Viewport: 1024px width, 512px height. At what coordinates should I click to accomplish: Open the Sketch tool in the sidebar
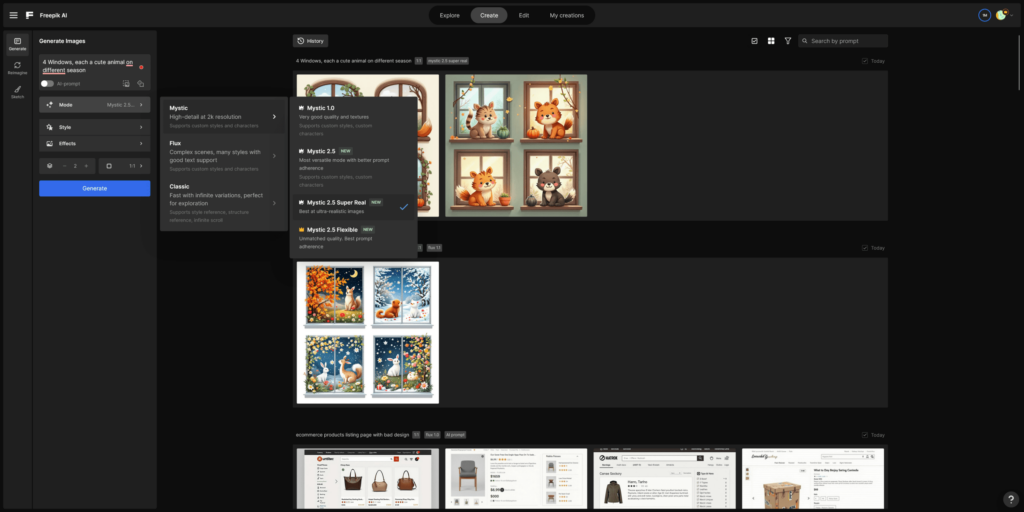17,92
